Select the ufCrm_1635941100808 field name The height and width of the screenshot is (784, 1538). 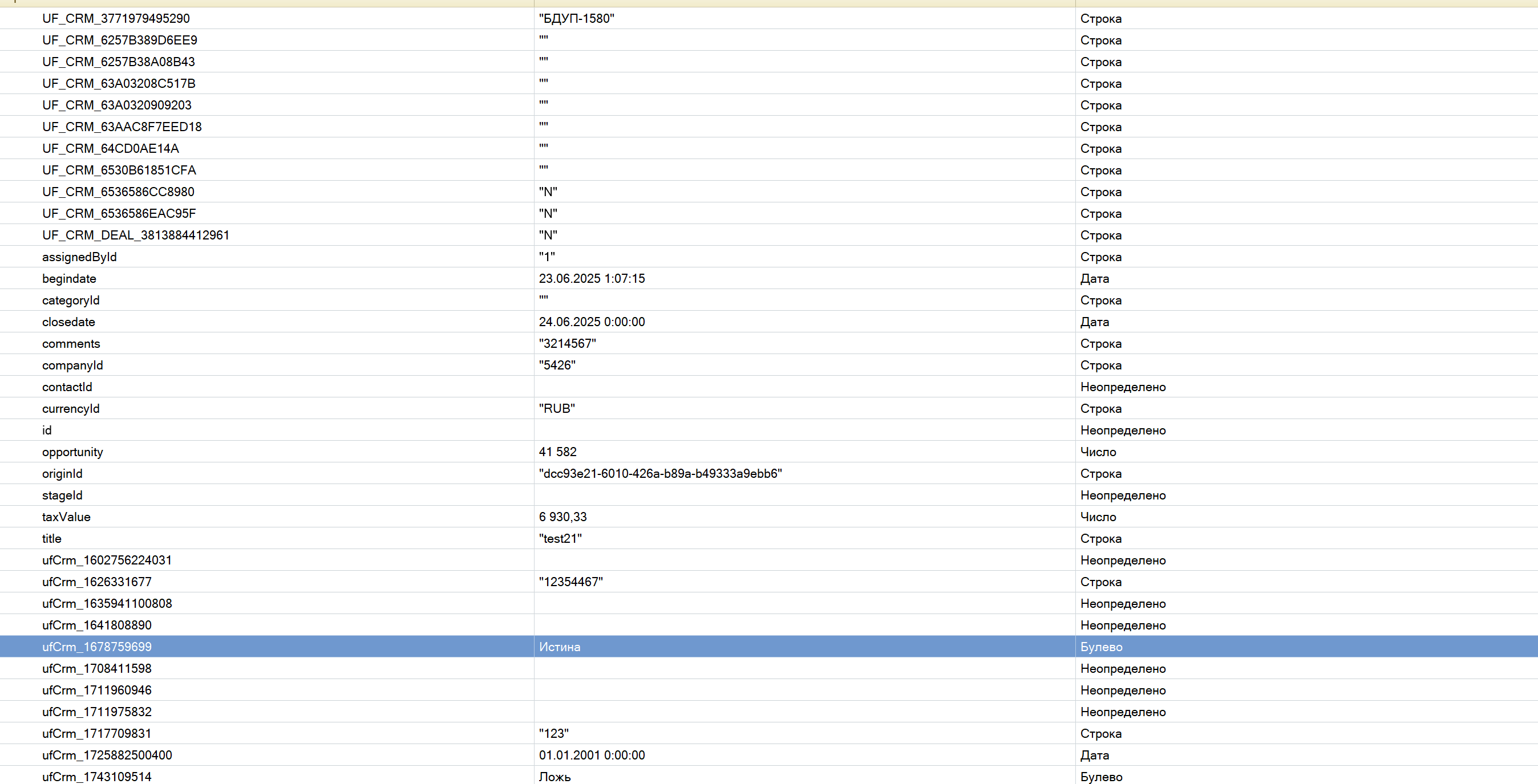tap(107, 604)
